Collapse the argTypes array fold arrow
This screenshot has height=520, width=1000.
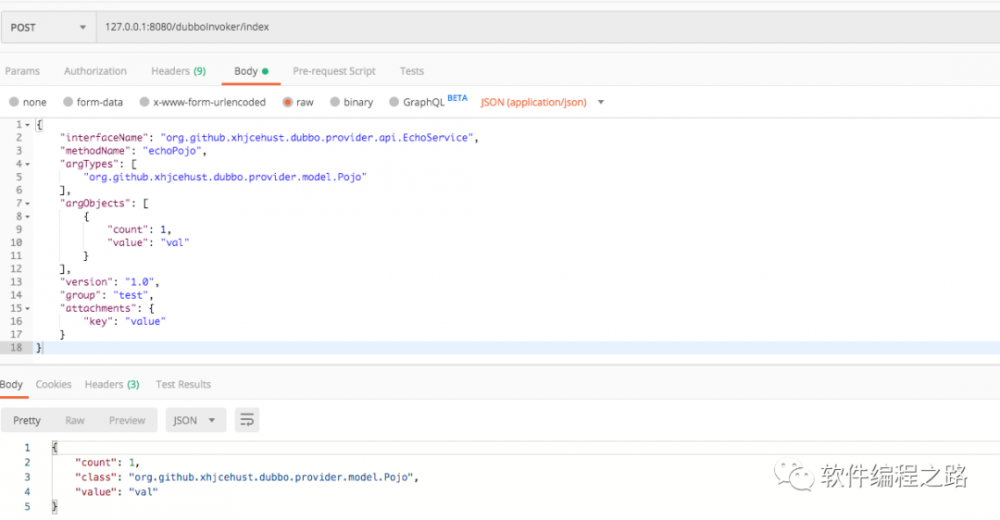27,165
